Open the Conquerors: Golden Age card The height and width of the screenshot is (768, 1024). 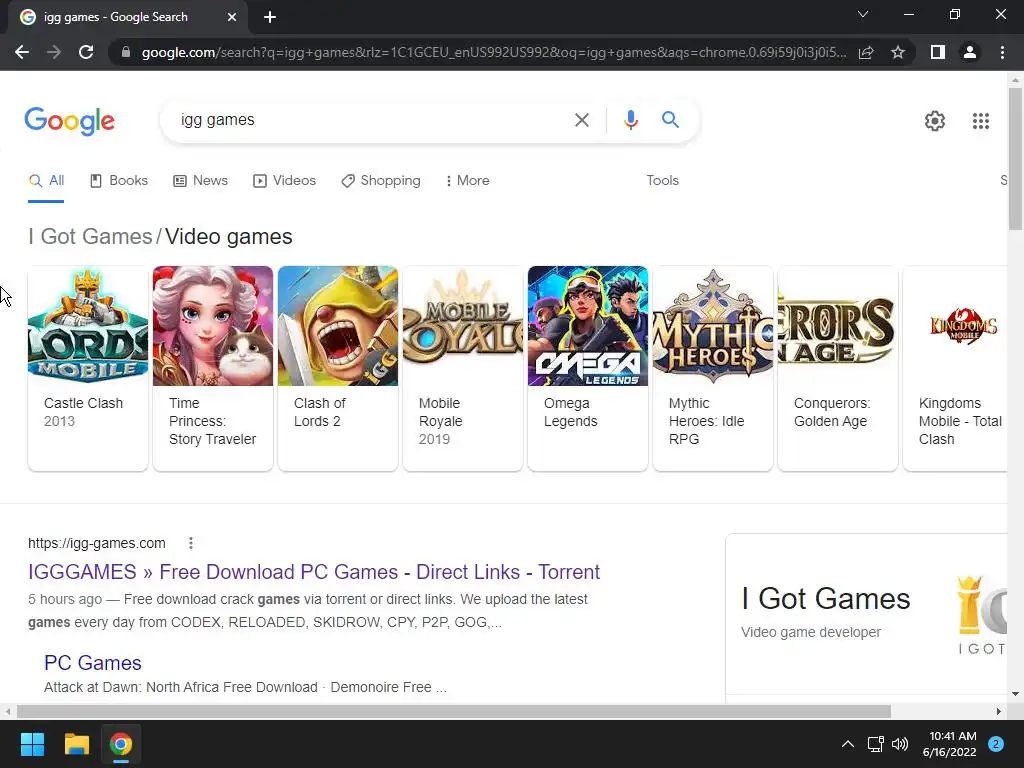pos(838,368)
